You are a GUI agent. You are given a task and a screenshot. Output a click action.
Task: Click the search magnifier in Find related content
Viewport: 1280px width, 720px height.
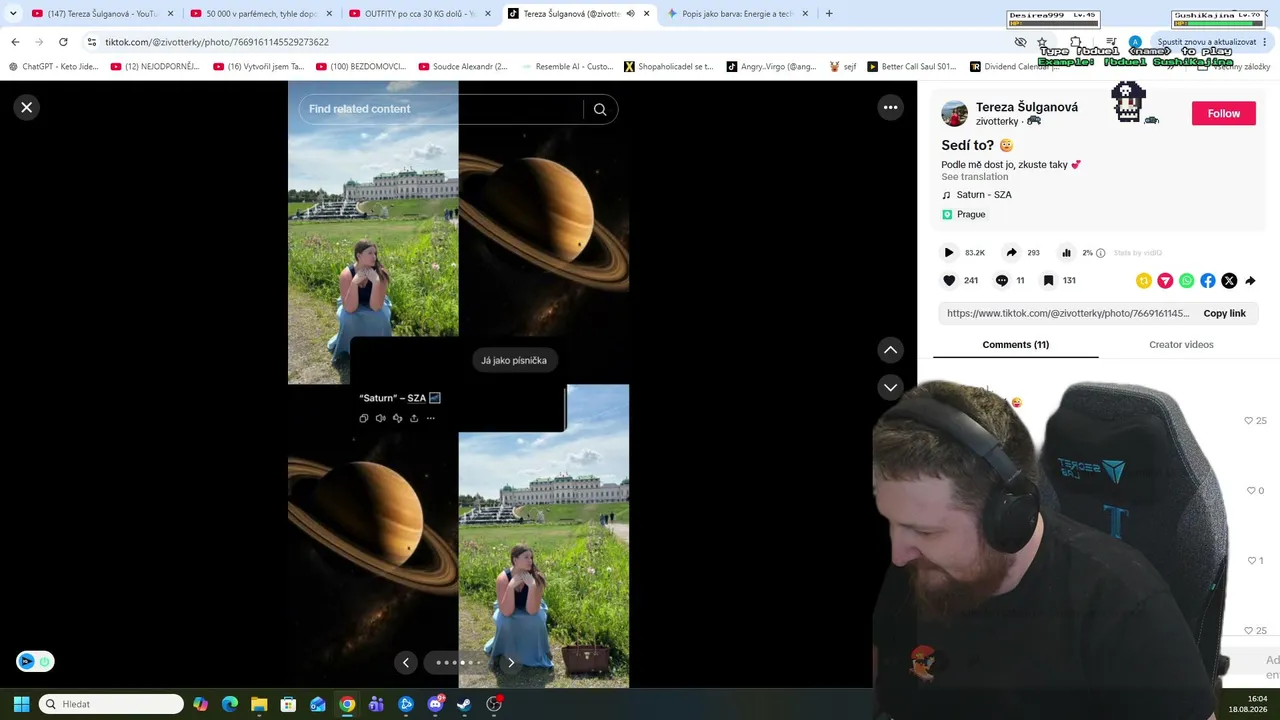pos(600,109)
